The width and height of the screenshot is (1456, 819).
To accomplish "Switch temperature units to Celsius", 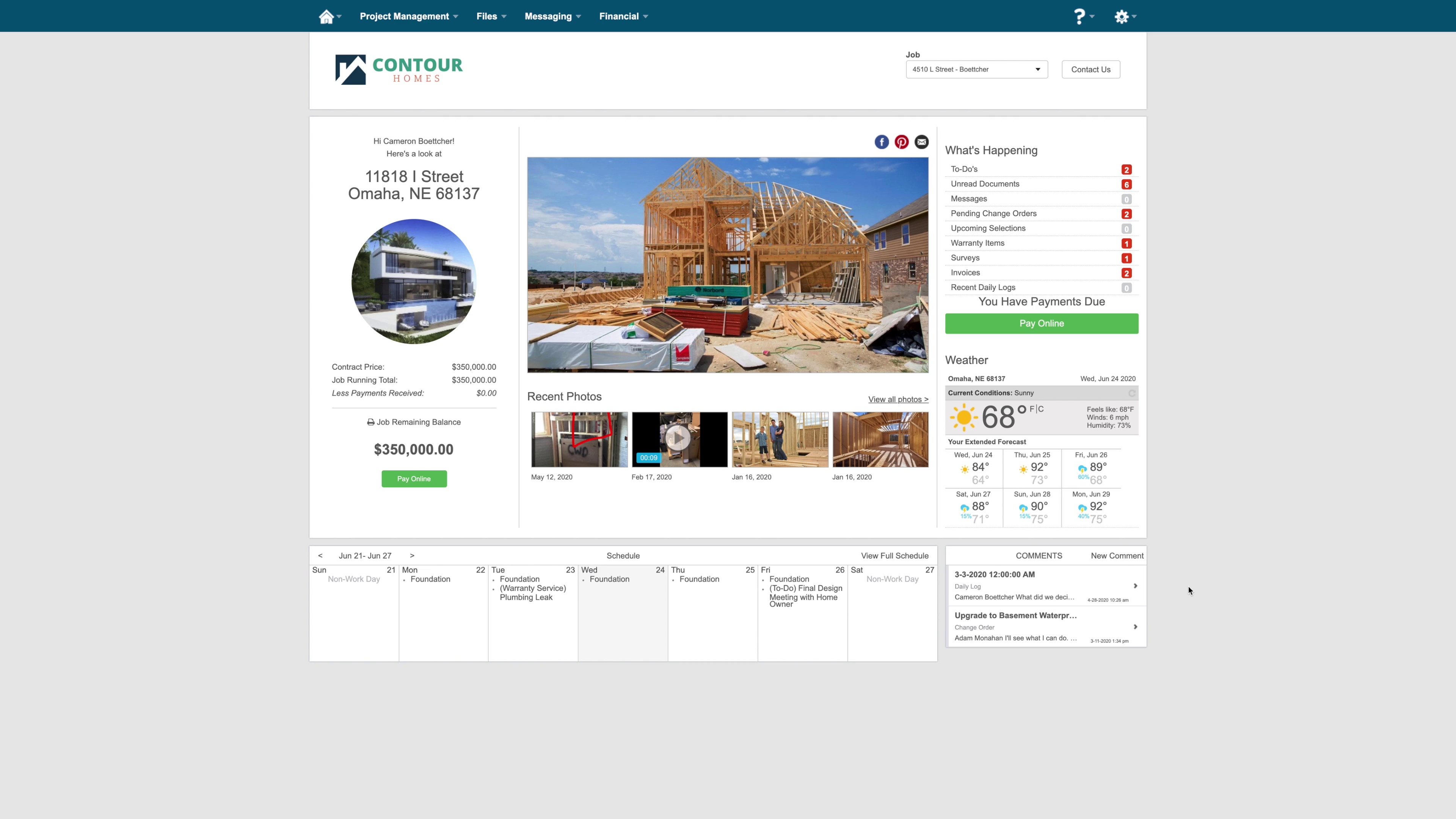I will 1041,409.
